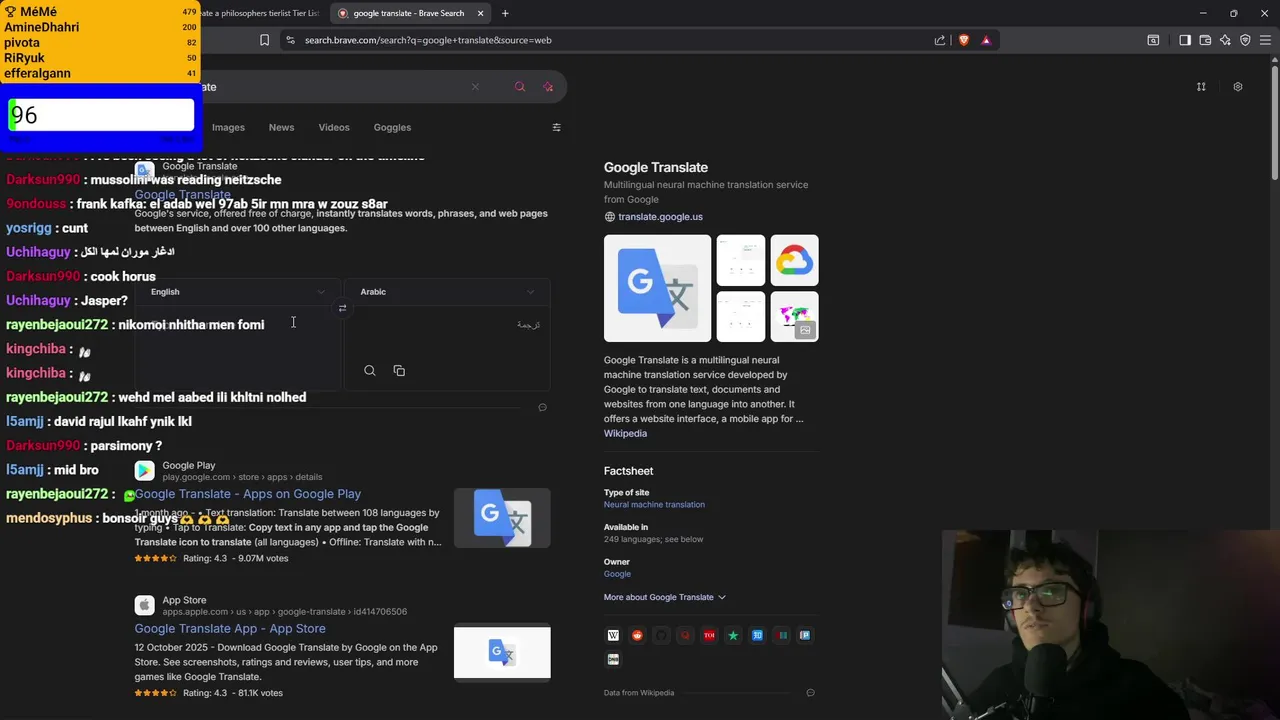Open the search filters slider icon

click(556, 127)
